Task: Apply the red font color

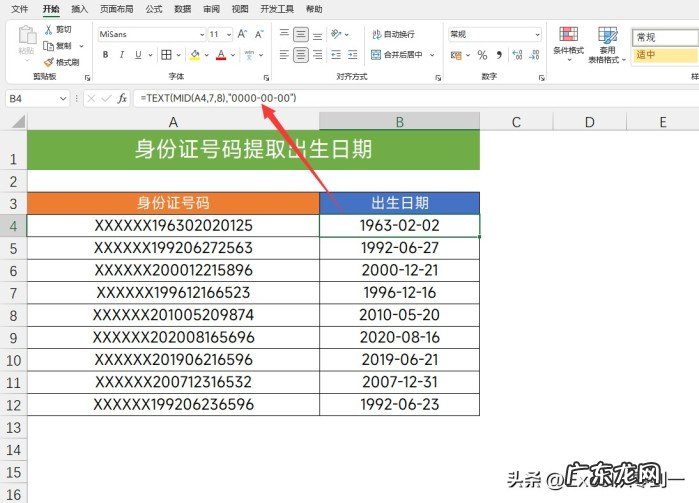Action: pos(221,55)
